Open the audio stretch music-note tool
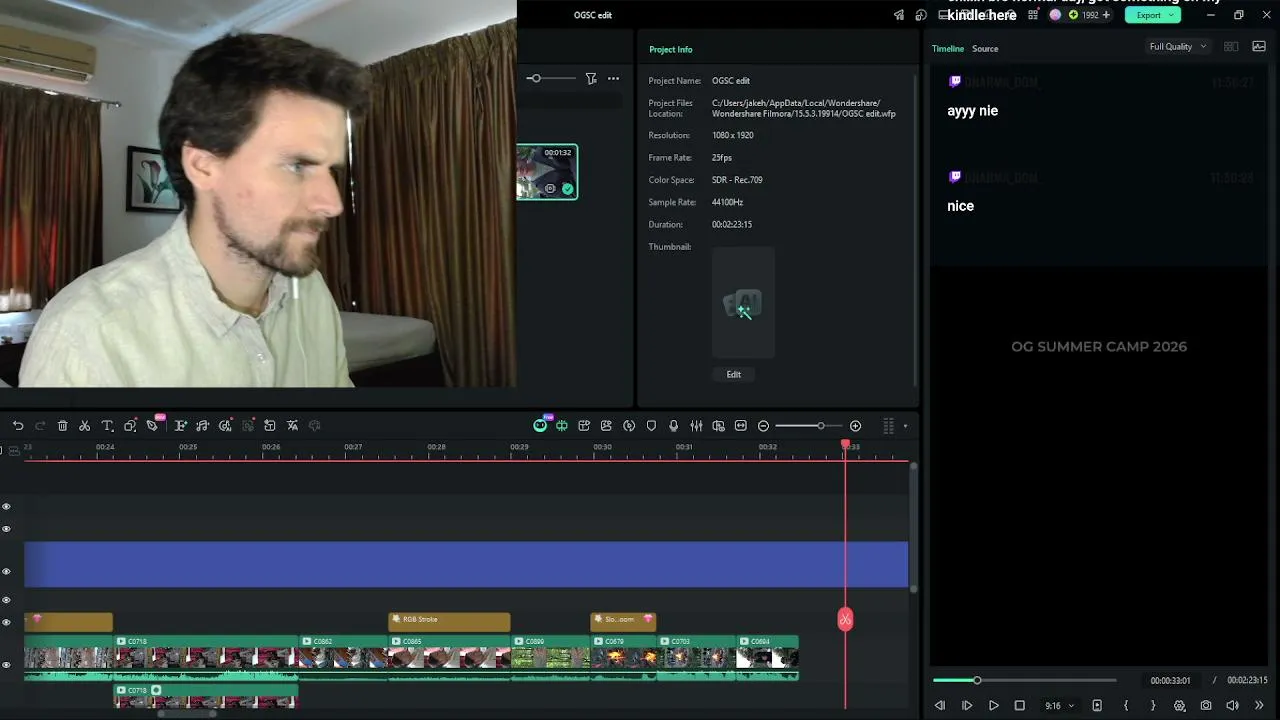This screenshot has width=1280, height=720. (x=202, y=426)
